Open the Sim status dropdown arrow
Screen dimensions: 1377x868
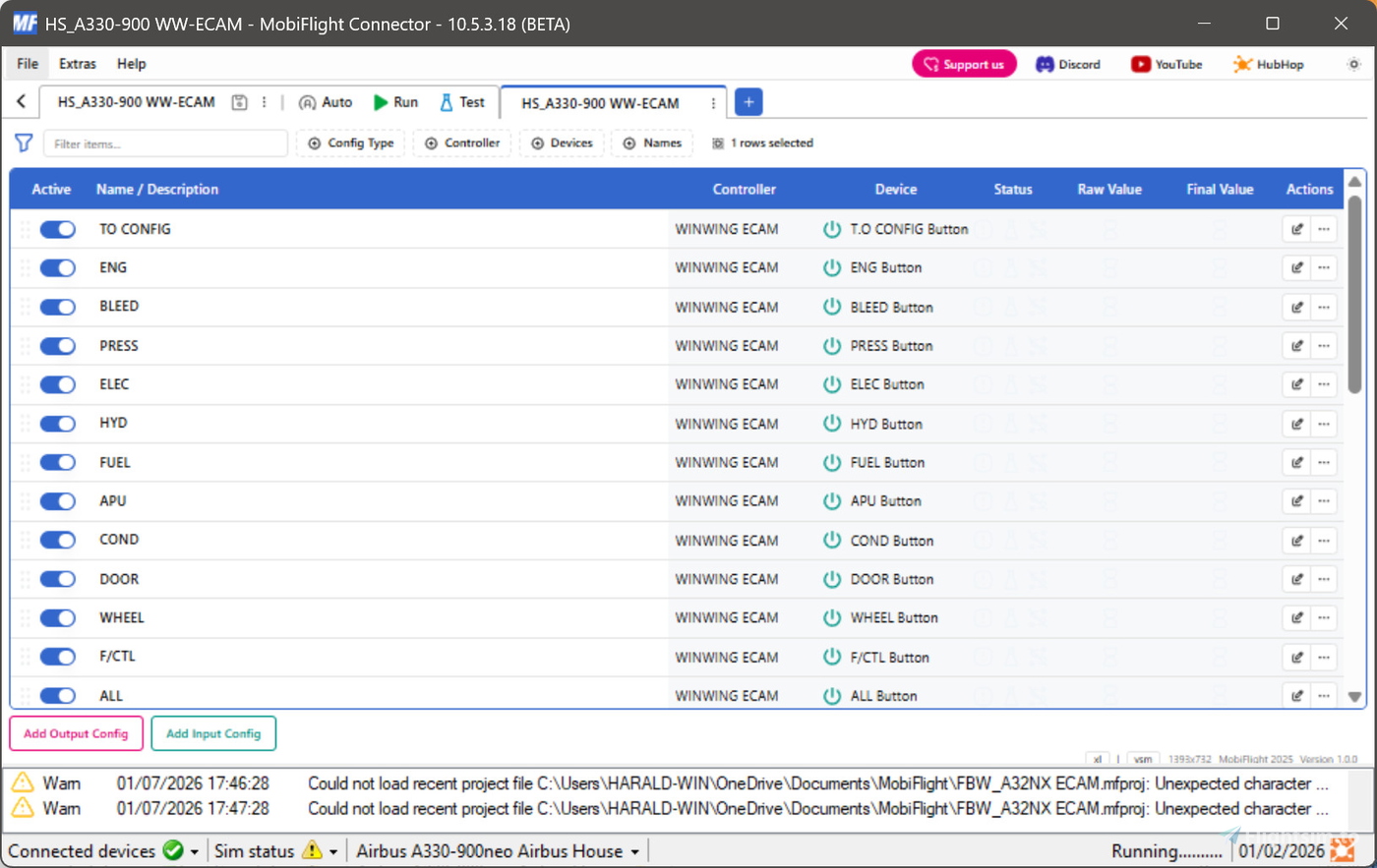coord(333,851)
